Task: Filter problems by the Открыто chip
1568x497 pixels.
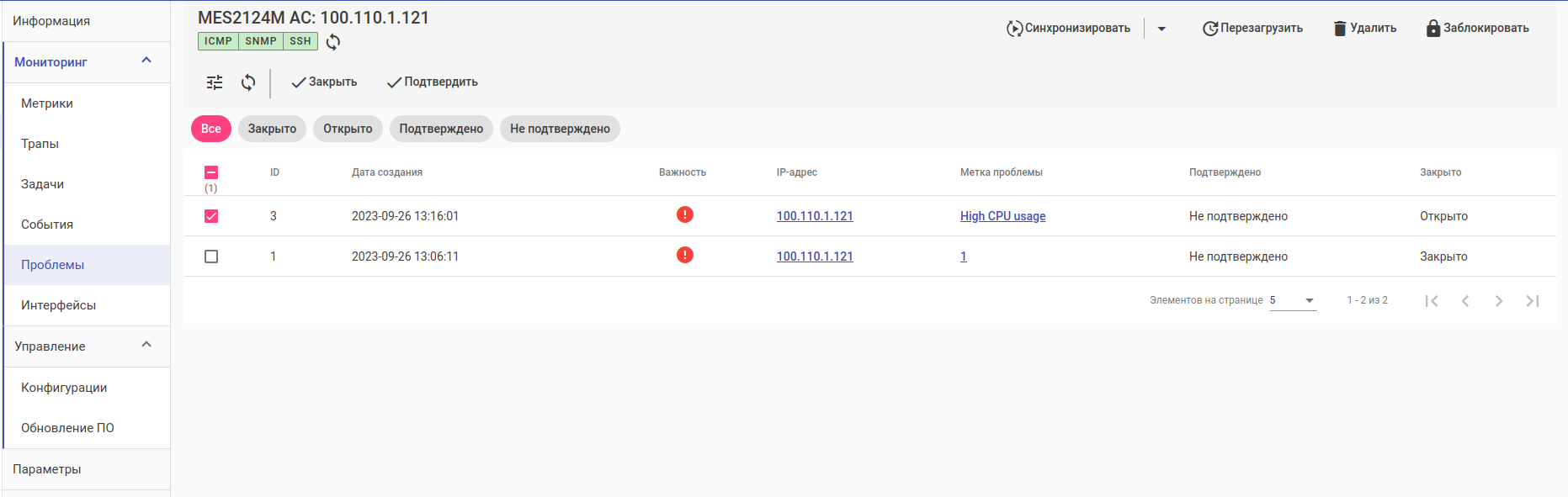Action: tap(348, 129)
